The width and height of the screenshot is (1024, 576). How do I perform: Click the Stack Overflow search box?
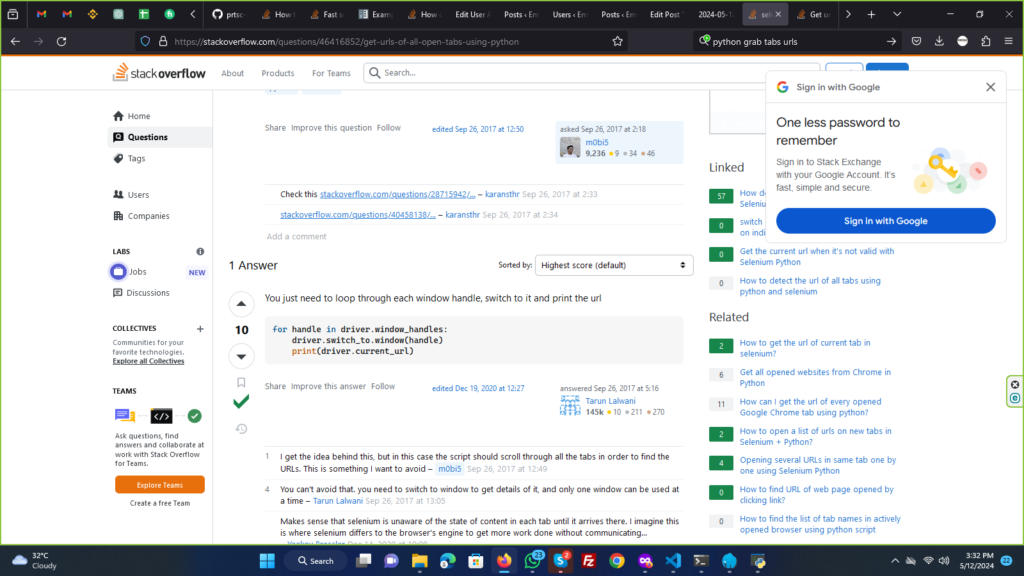(x=590, y=73)
